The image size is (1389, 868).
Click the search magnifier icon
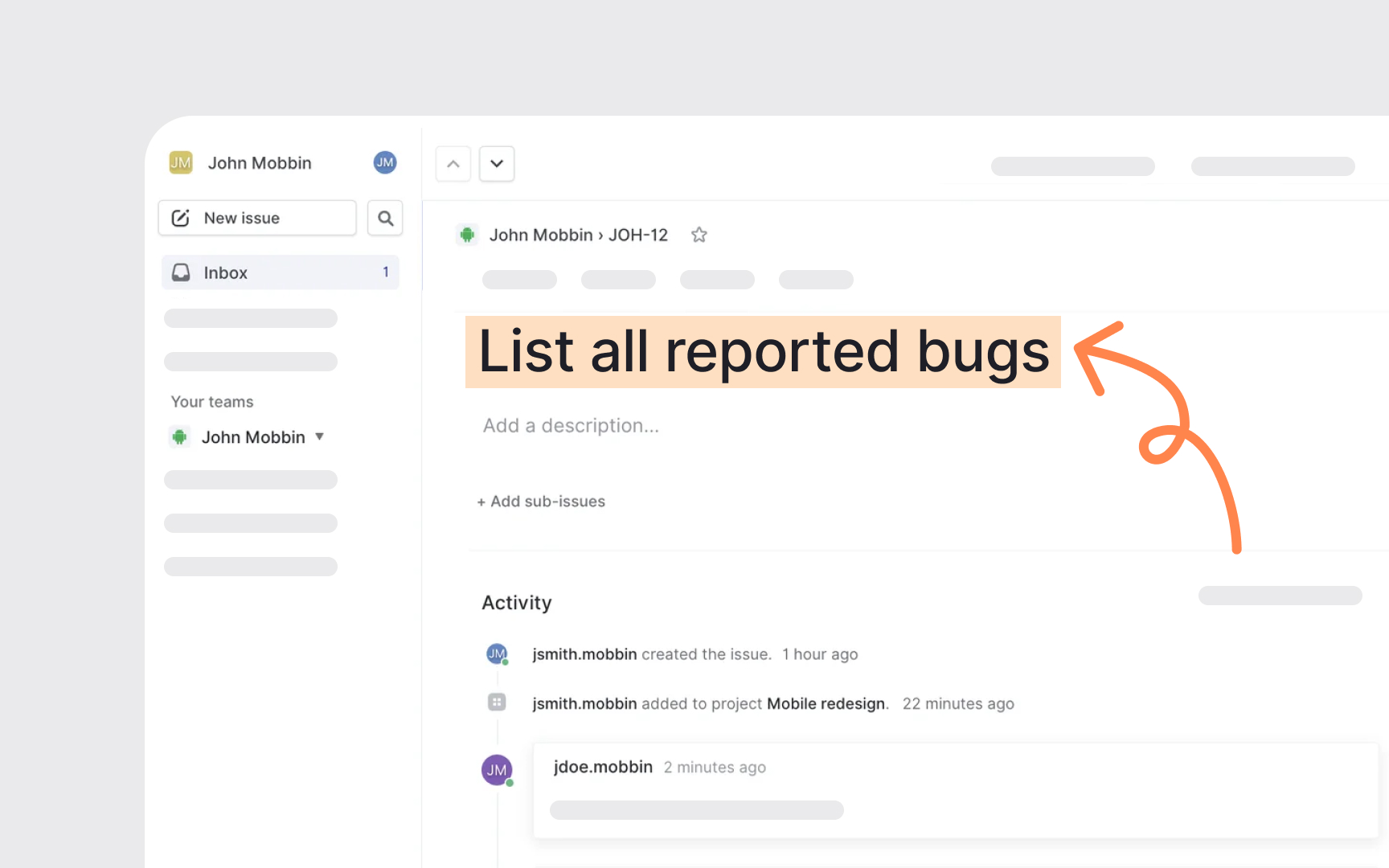tap(385, 218)
